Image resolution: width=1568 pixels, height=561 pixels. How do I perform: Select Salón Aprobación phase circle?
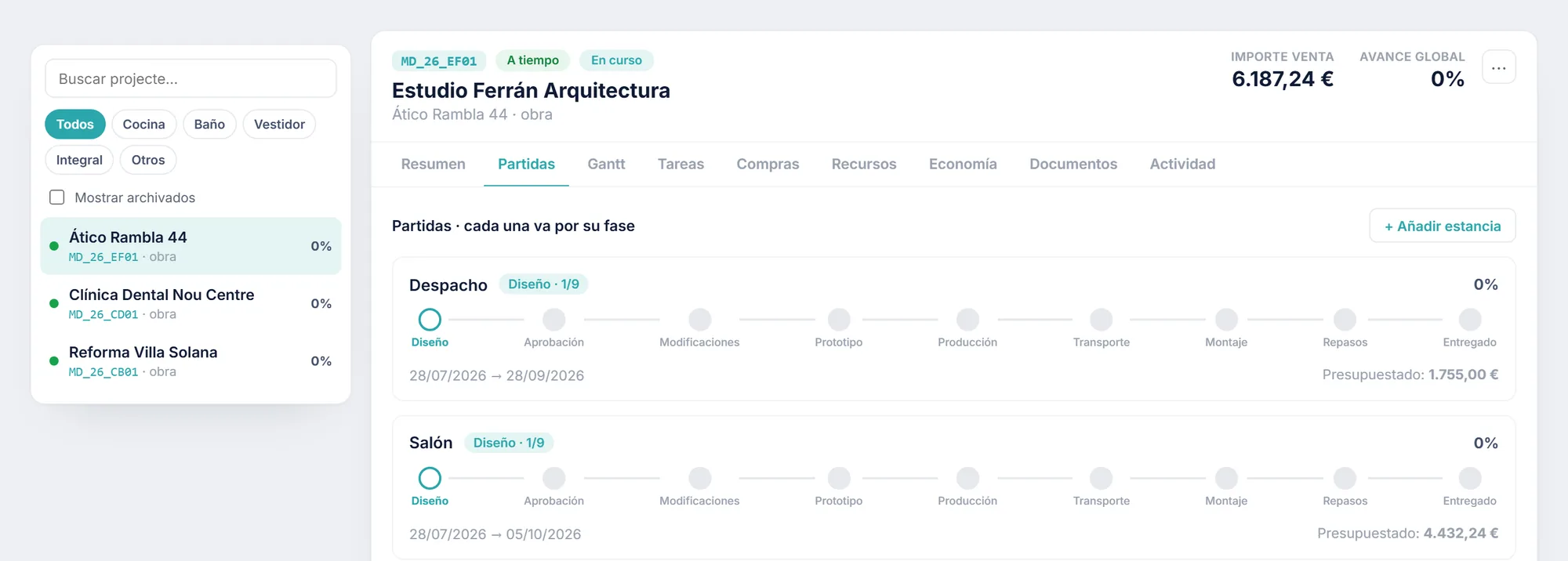point(554,478)
